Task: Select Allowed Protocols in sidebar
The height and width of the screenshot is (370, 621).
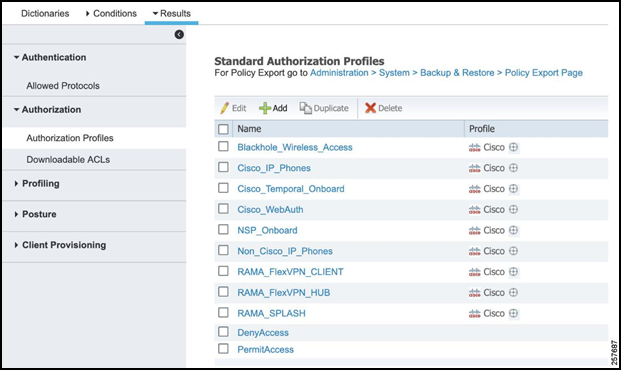Action: tap(63, 86)
